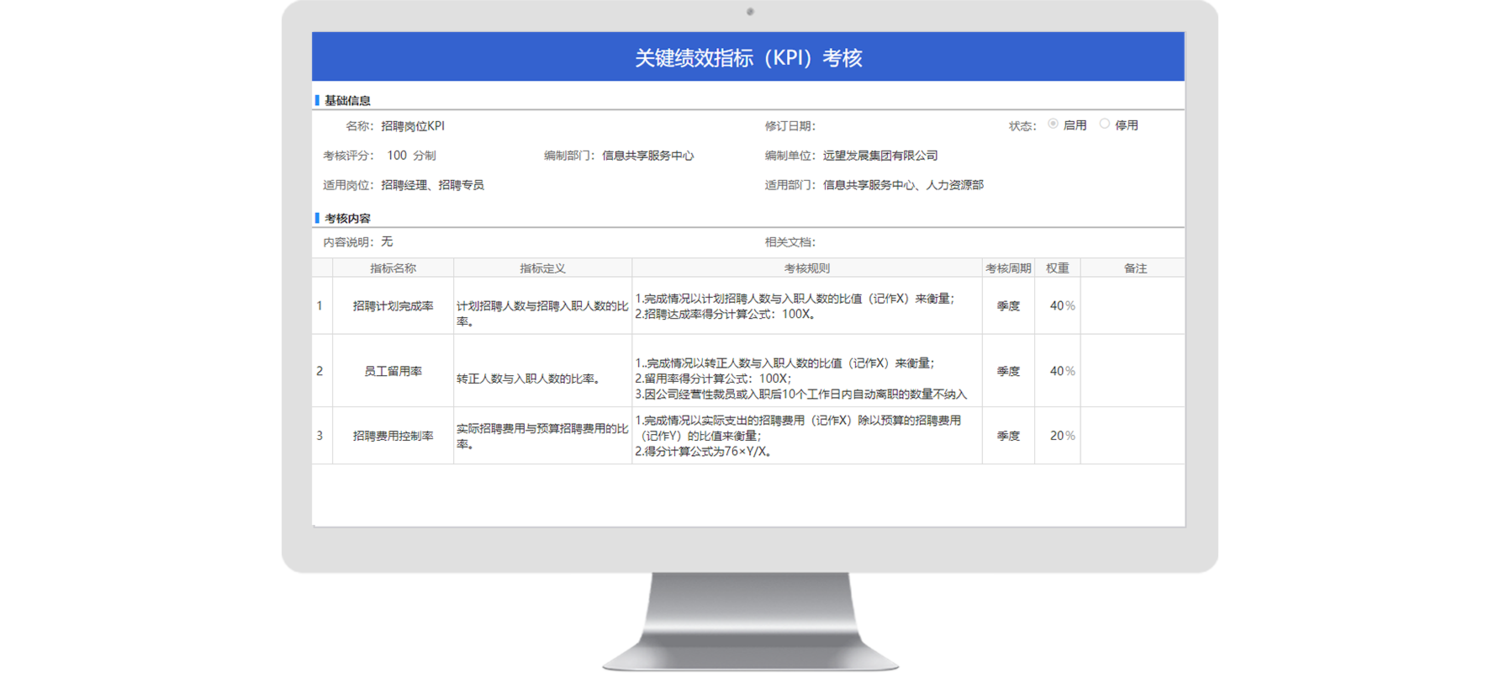Click the 名称 field showing 招聘岗位KPI
This screenshot has height=673, width=1500.
coord(413,126)
